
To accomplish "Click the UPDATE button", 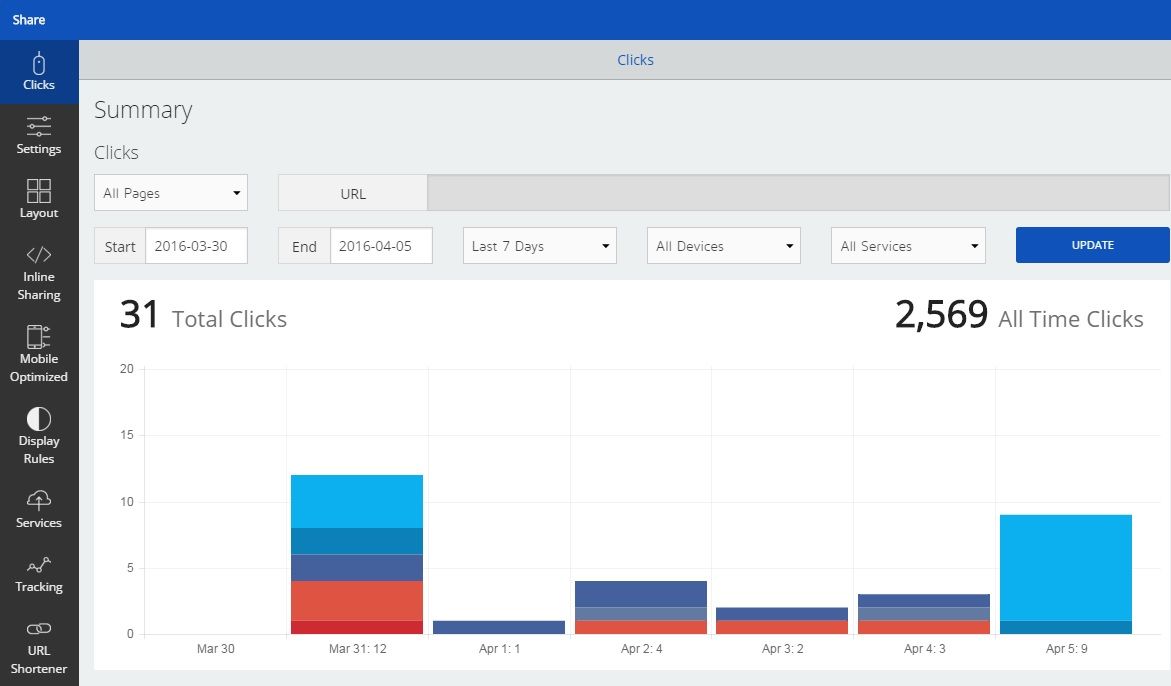I will (1092, 245).
